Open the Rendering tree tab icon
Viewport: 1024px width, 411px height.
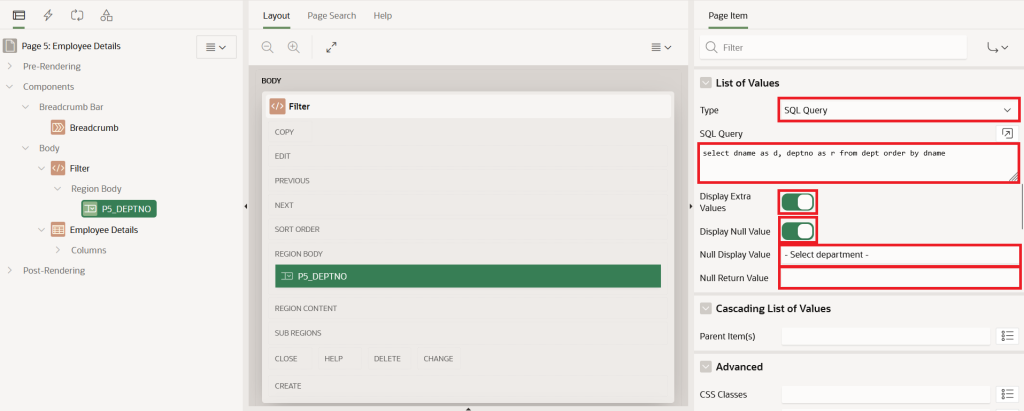click(x=19, y=15)
